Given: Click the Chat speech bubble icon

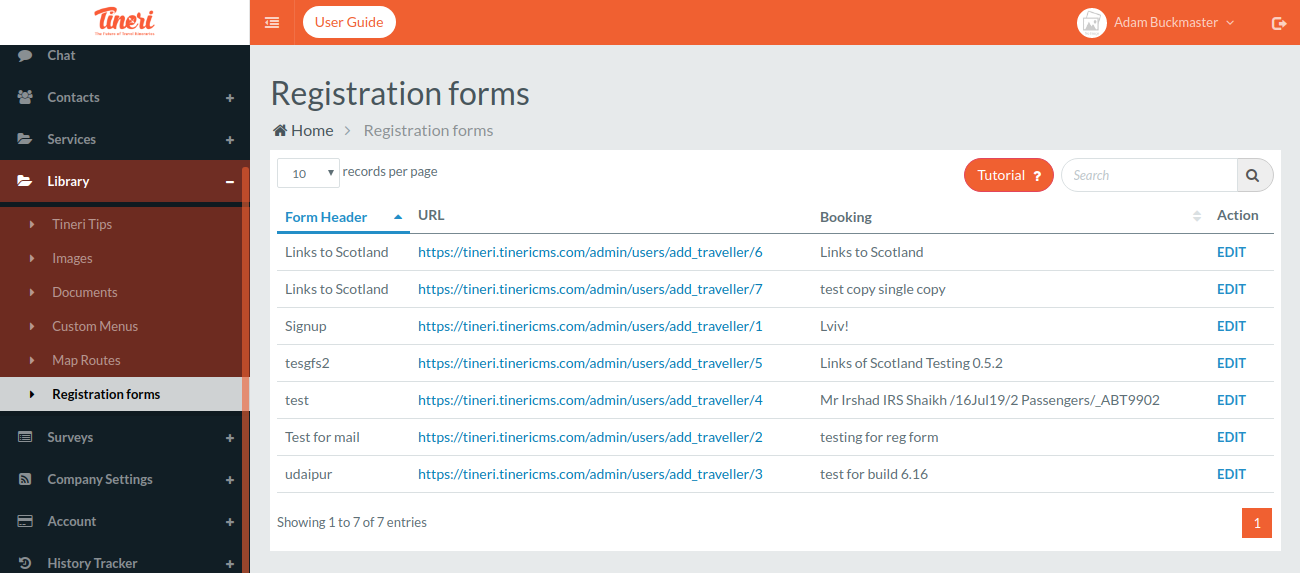Looking at the screenshot, I should click(25, 55).
